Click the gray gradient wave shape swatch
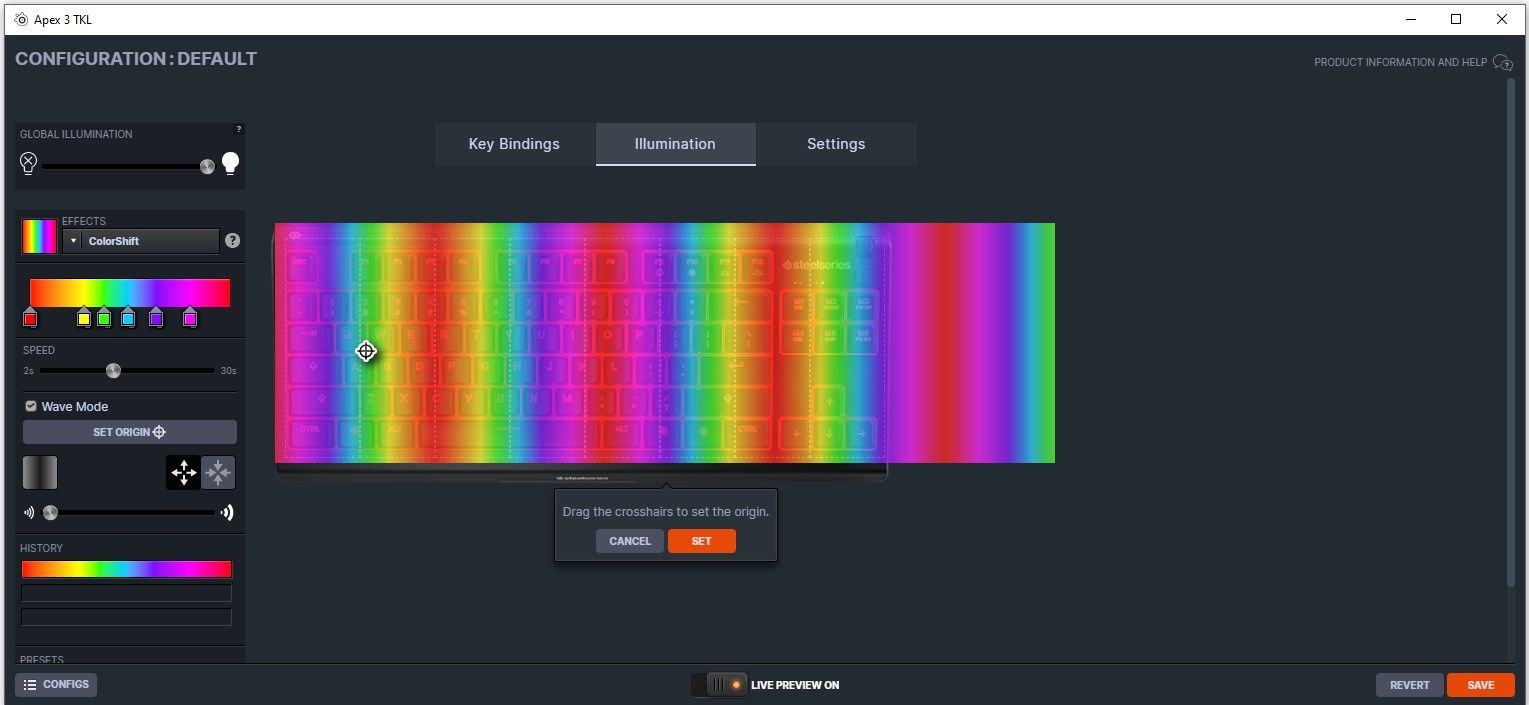Screen dimensions: 1529x705 40,472
